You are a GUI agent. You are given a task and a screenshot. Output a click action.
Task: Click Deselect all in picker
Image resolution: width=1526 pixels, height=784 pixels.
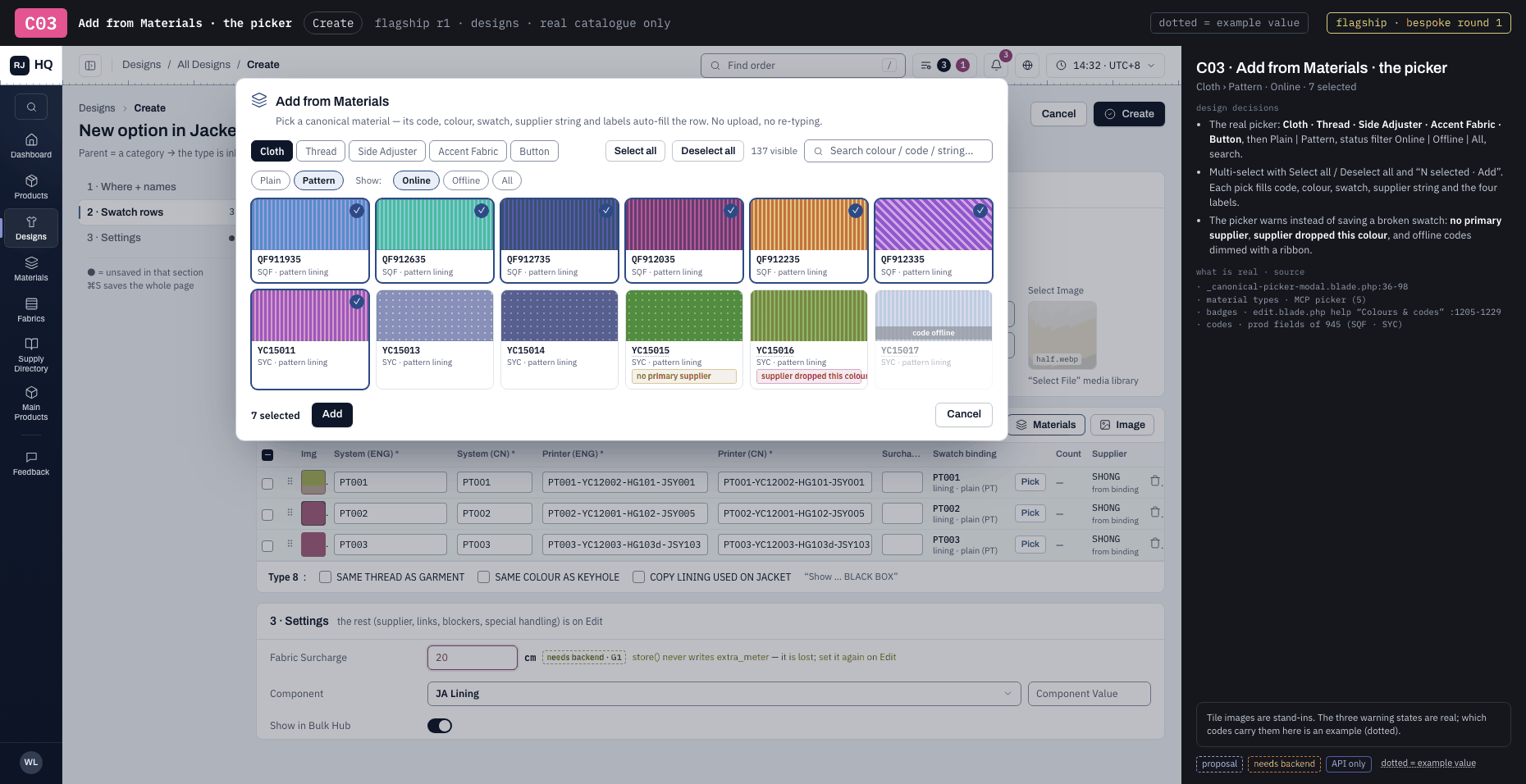[x=708, y=151]
